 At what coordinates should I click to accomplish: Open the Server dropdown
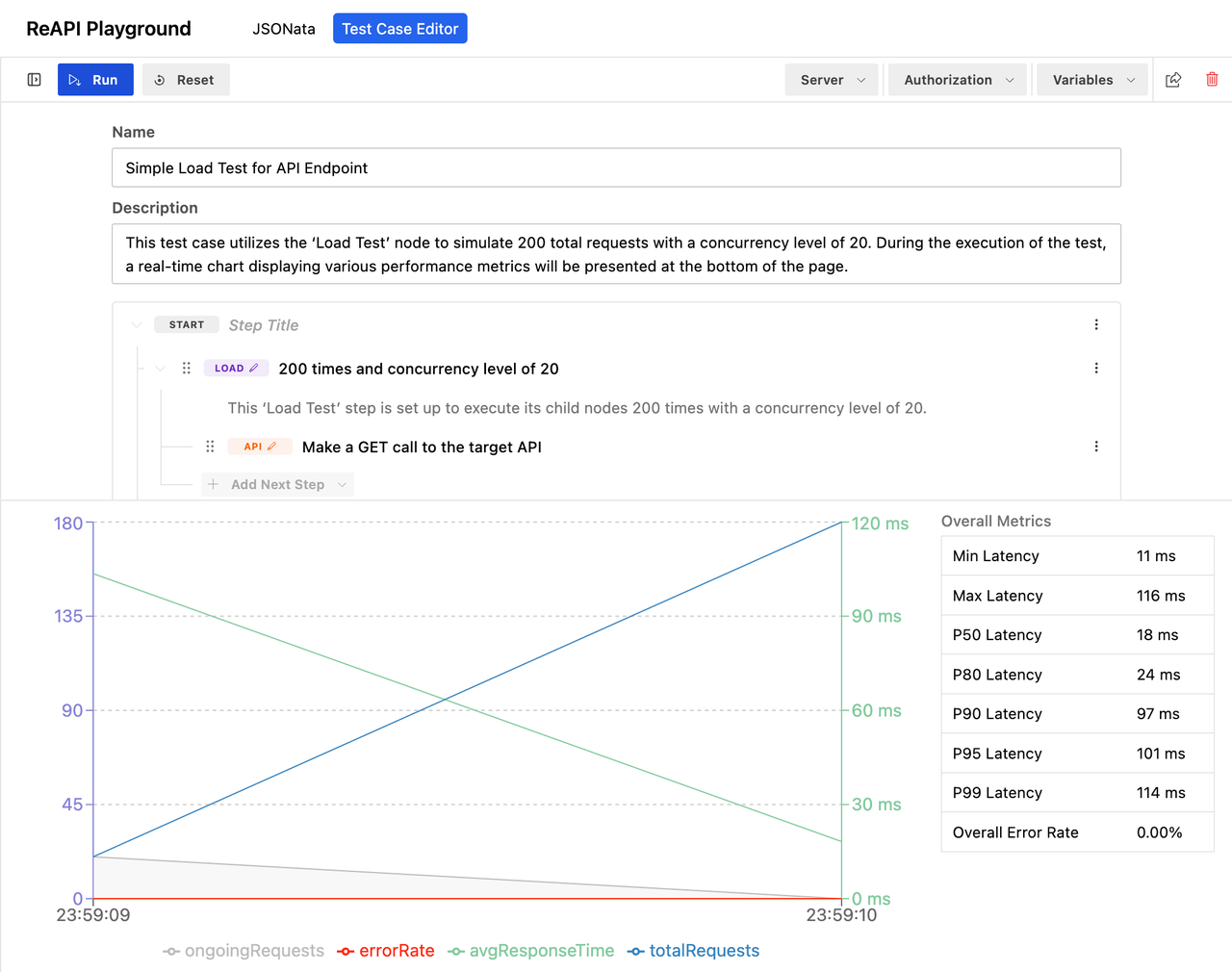833,80
